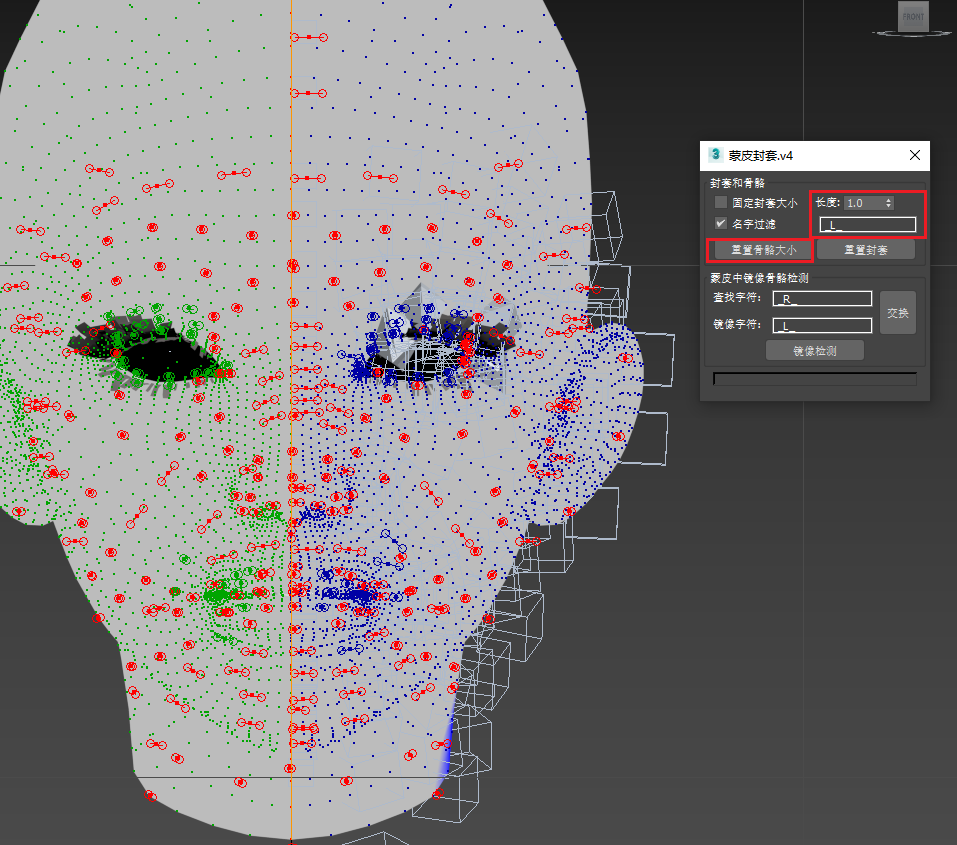Click the 重置封套 button
This screenshot has width=957, height=845.
coord(865,250)
